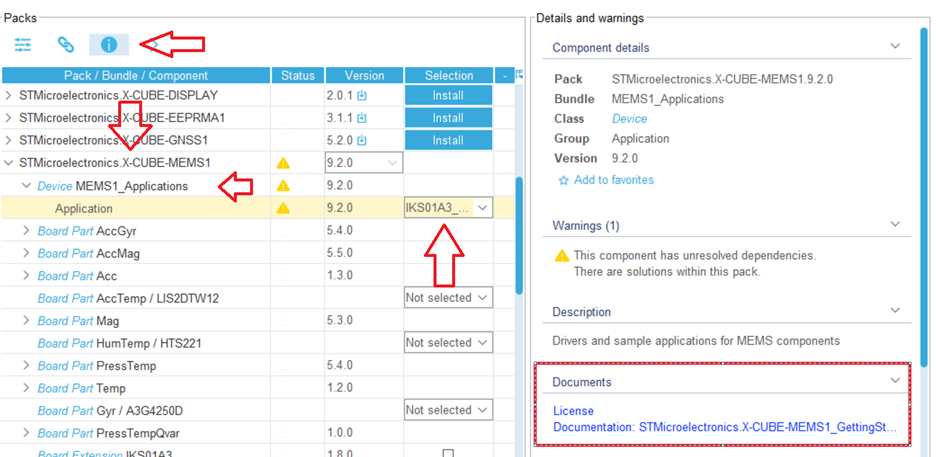The image size is (936, 457).
Task: Tick the IKS01A3 Board Extension checkbox
Action: (448, 453)
